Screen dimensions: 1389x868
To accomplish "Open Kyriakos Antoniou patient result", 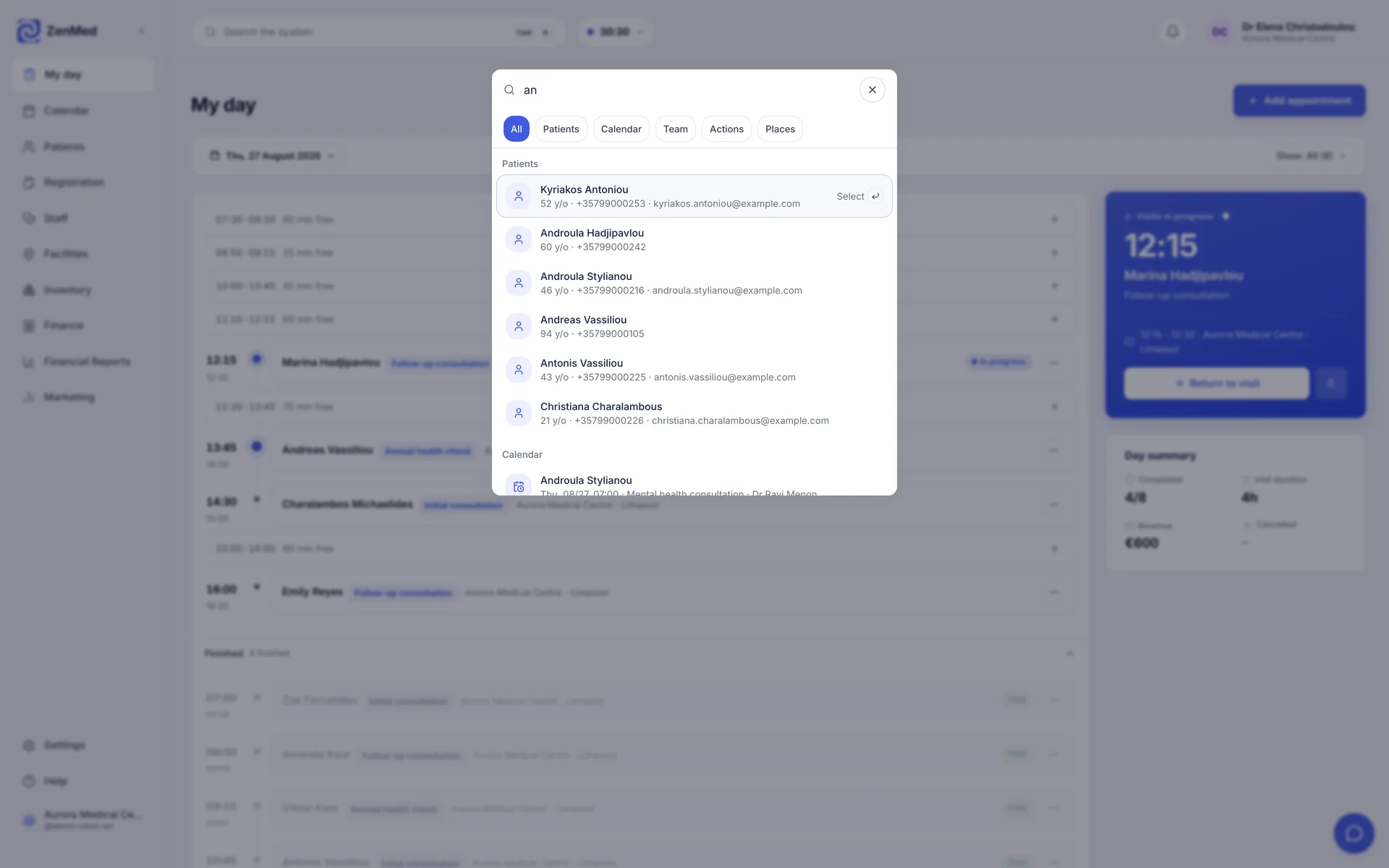I will (694, 196).
